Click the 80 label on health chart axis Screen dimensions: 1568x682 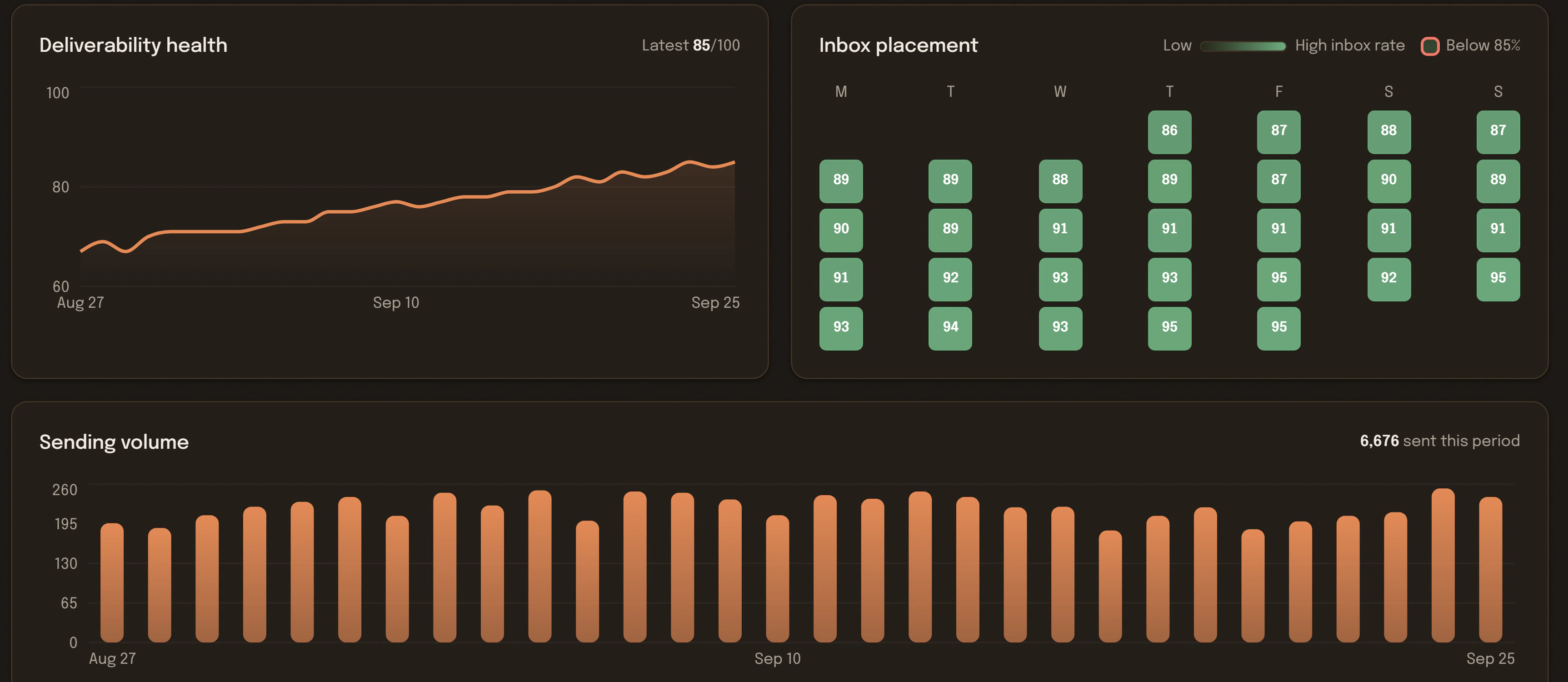pos(60,187)
